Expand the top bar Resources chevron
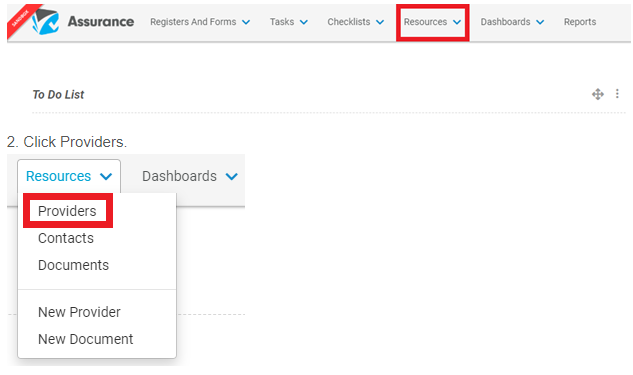Viewport: 633px width, 375px height. click(x=457, y=22)
